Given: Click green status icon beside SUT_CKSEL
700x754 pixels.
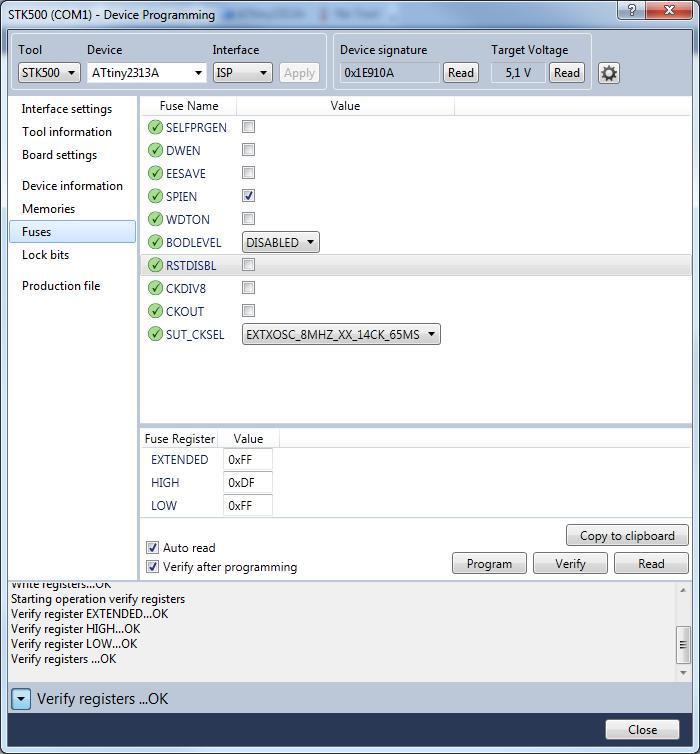Looking at the screenshot, I should click(x=155, y=334).
